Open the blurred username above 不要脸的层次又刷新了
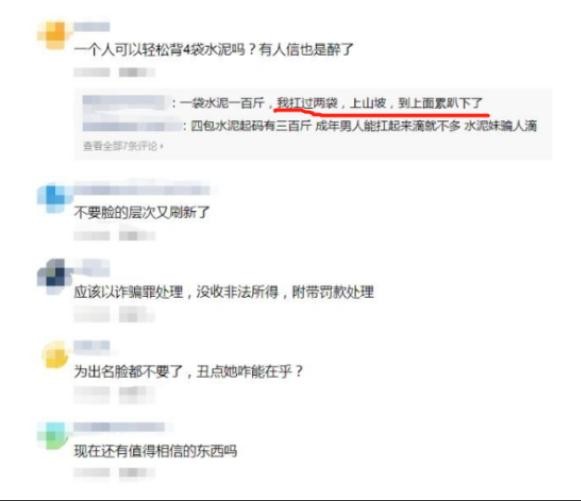The image size is (581, 501). coord(142,190)
